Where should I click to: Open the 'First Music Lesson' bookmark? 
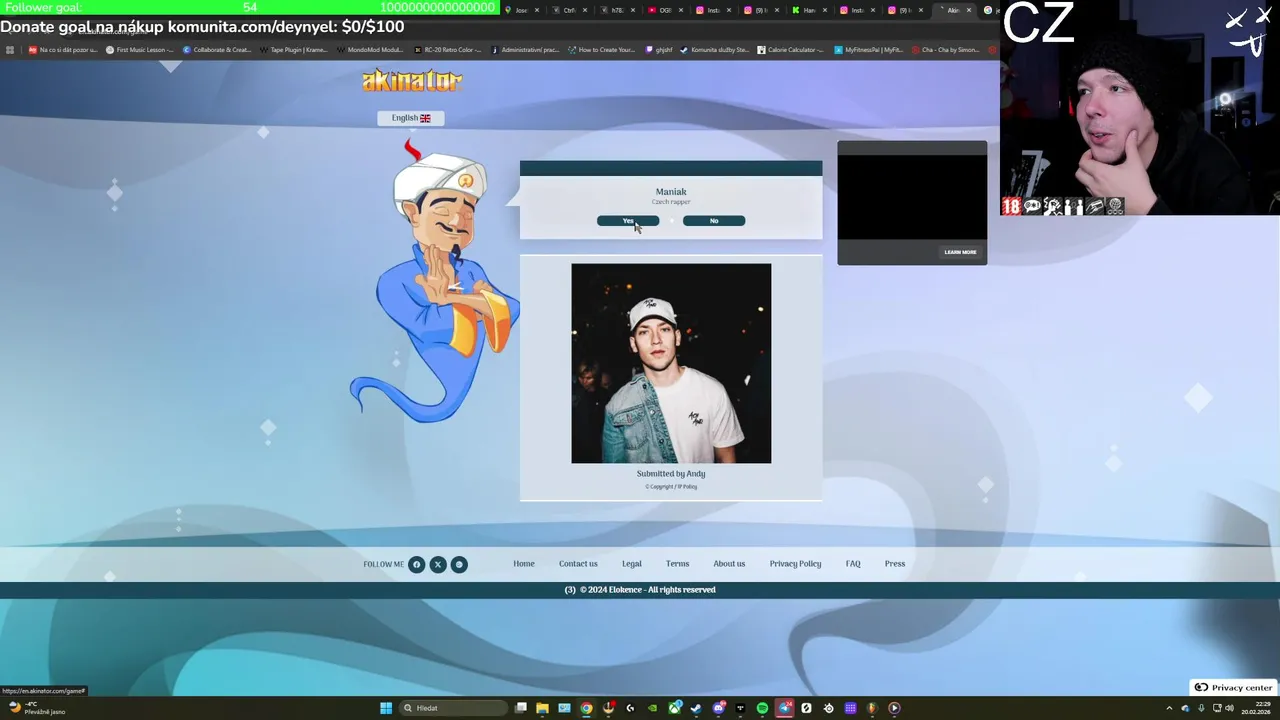coord(139,50)
